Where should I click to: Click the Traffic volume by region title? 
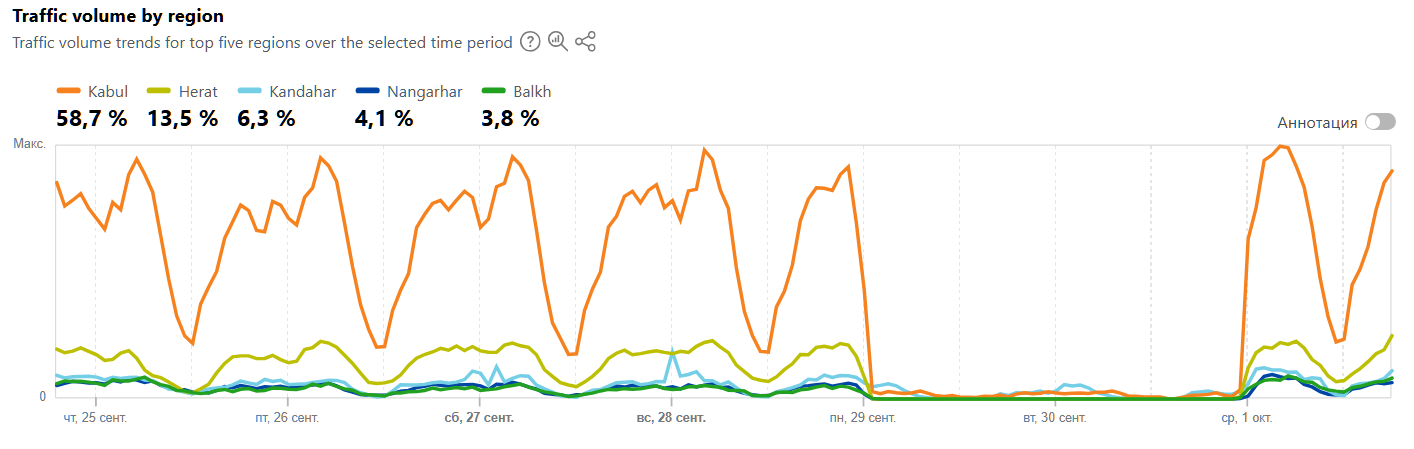[x=118, y=17]
